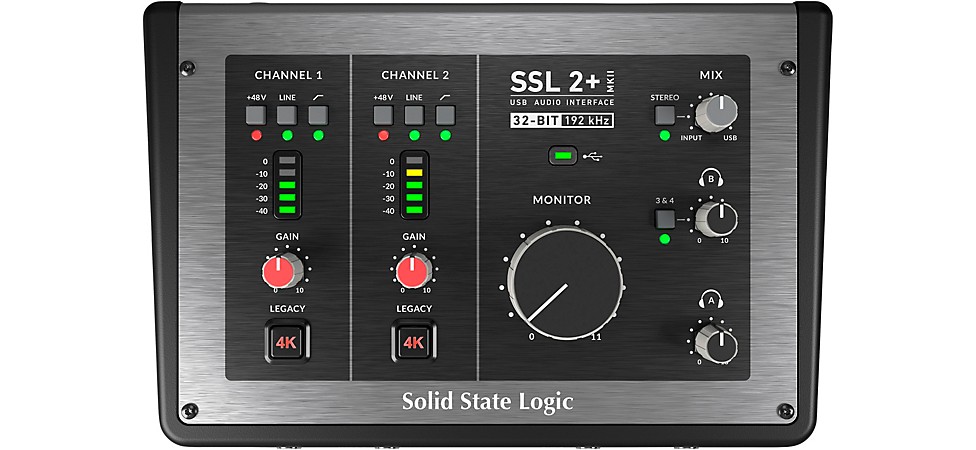Click the large MONITOR volume knob
Screen dimensions: 976x450
pyautogui.click(x=565, y=283)
